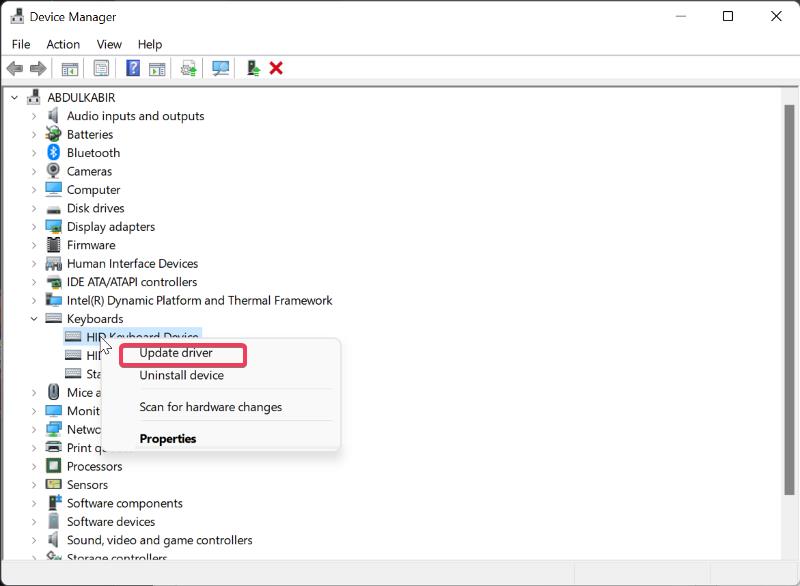Minimize the Device Manager window
The width and height of the screenshot is (800, 586).
coord(681,16)
